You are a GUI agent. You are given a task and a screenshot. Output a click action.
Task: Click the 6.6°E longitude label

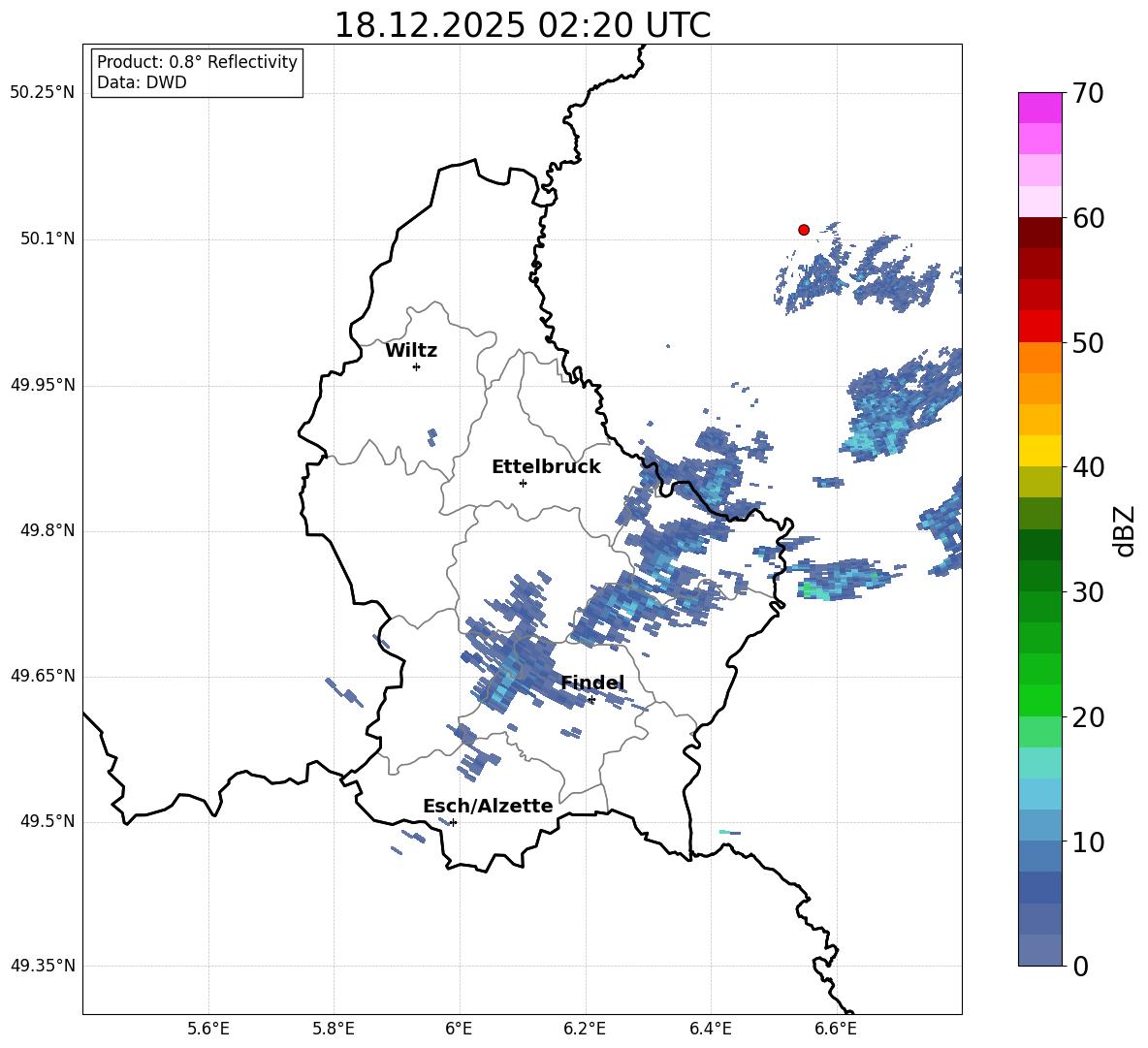pos(836,1029)
